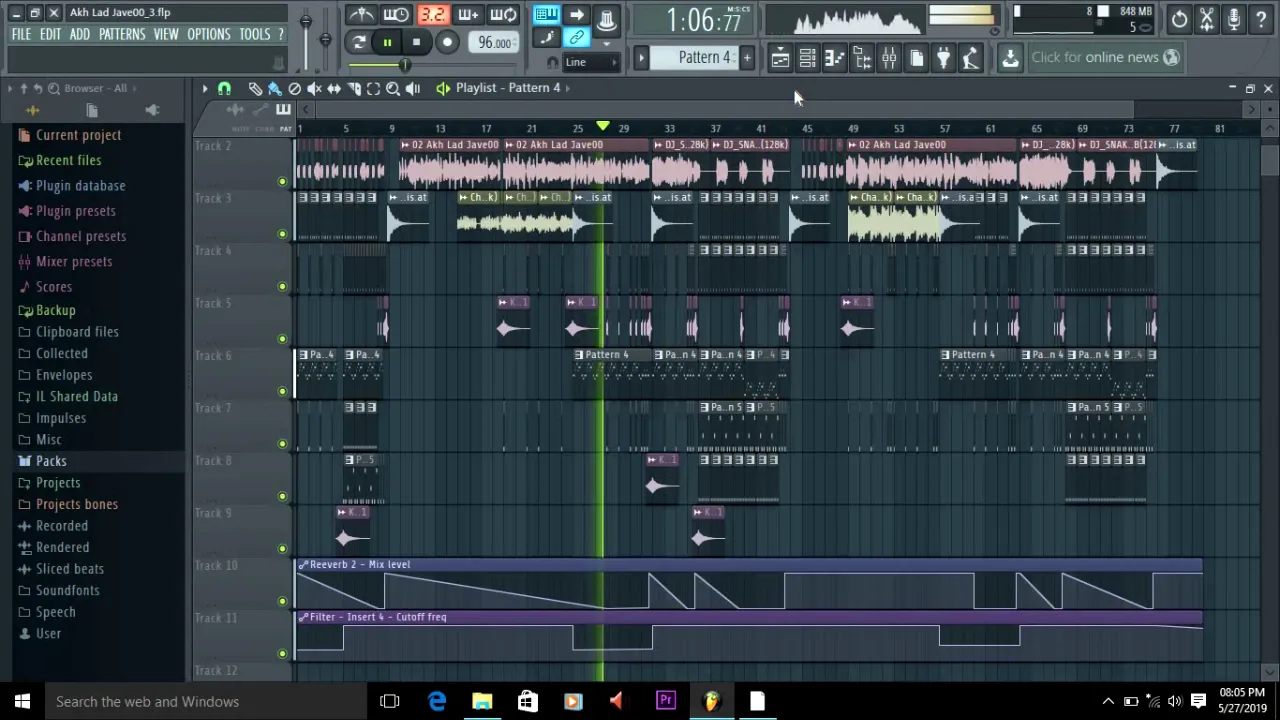Click the online news button
The width and height of the screenshot is (1280, 720).
[x=1105, y=57]
